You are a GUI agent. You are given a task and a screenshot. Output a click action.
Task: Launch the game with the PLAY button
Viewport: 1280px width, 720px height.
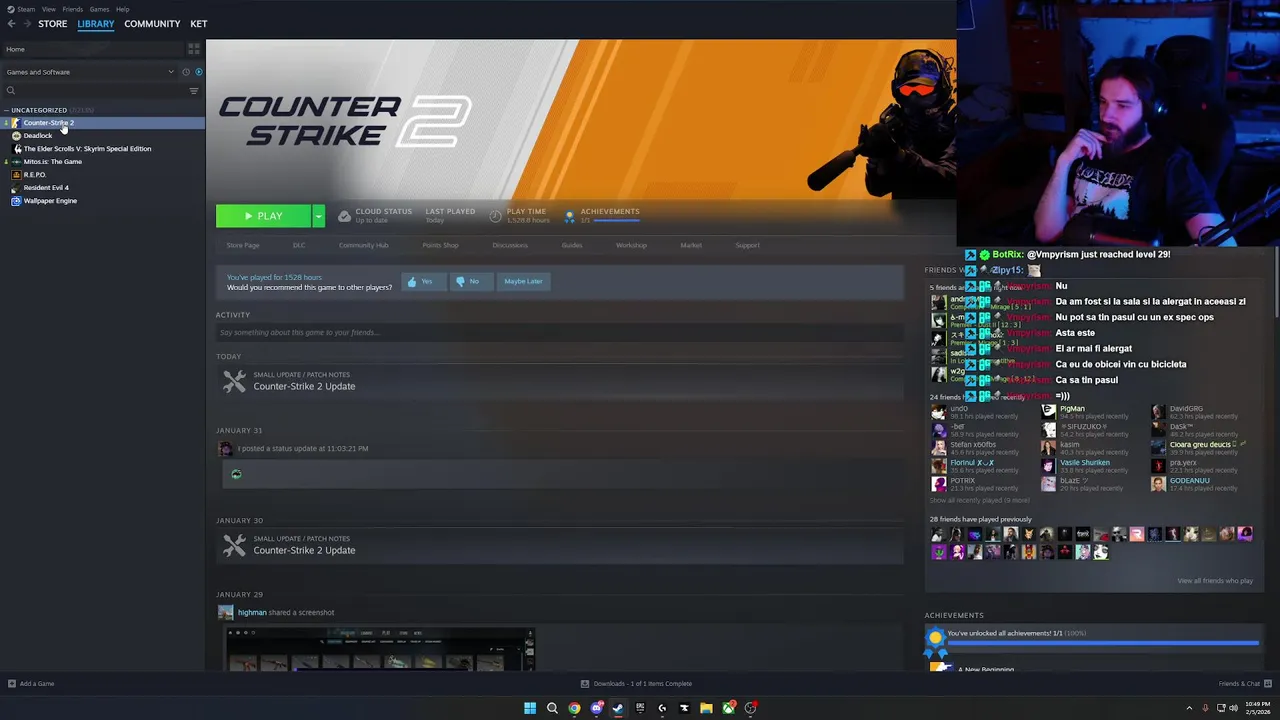click(264, 216)
